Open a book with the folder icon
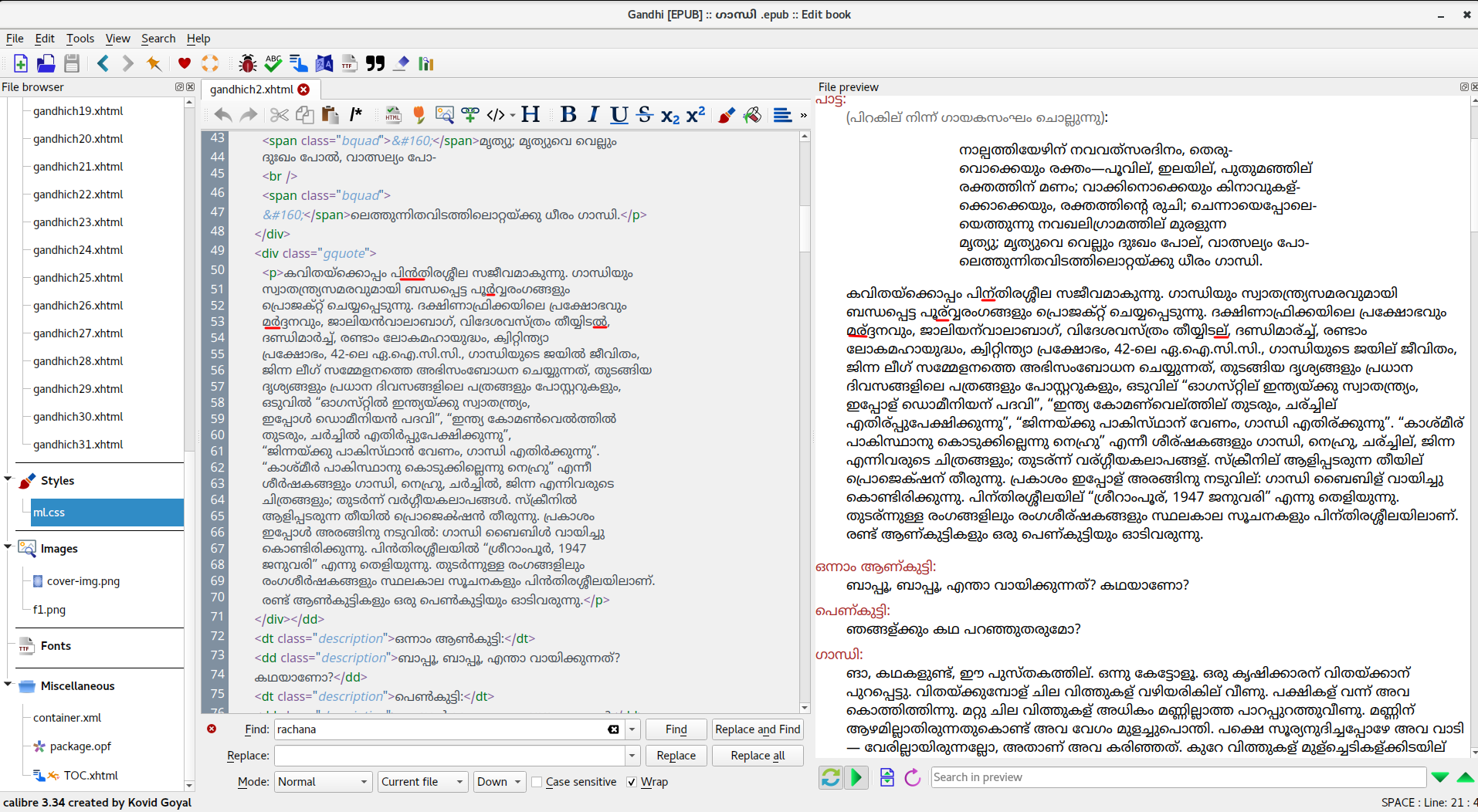The height and width of the screenshot is (812, 1478). point(46,63)
